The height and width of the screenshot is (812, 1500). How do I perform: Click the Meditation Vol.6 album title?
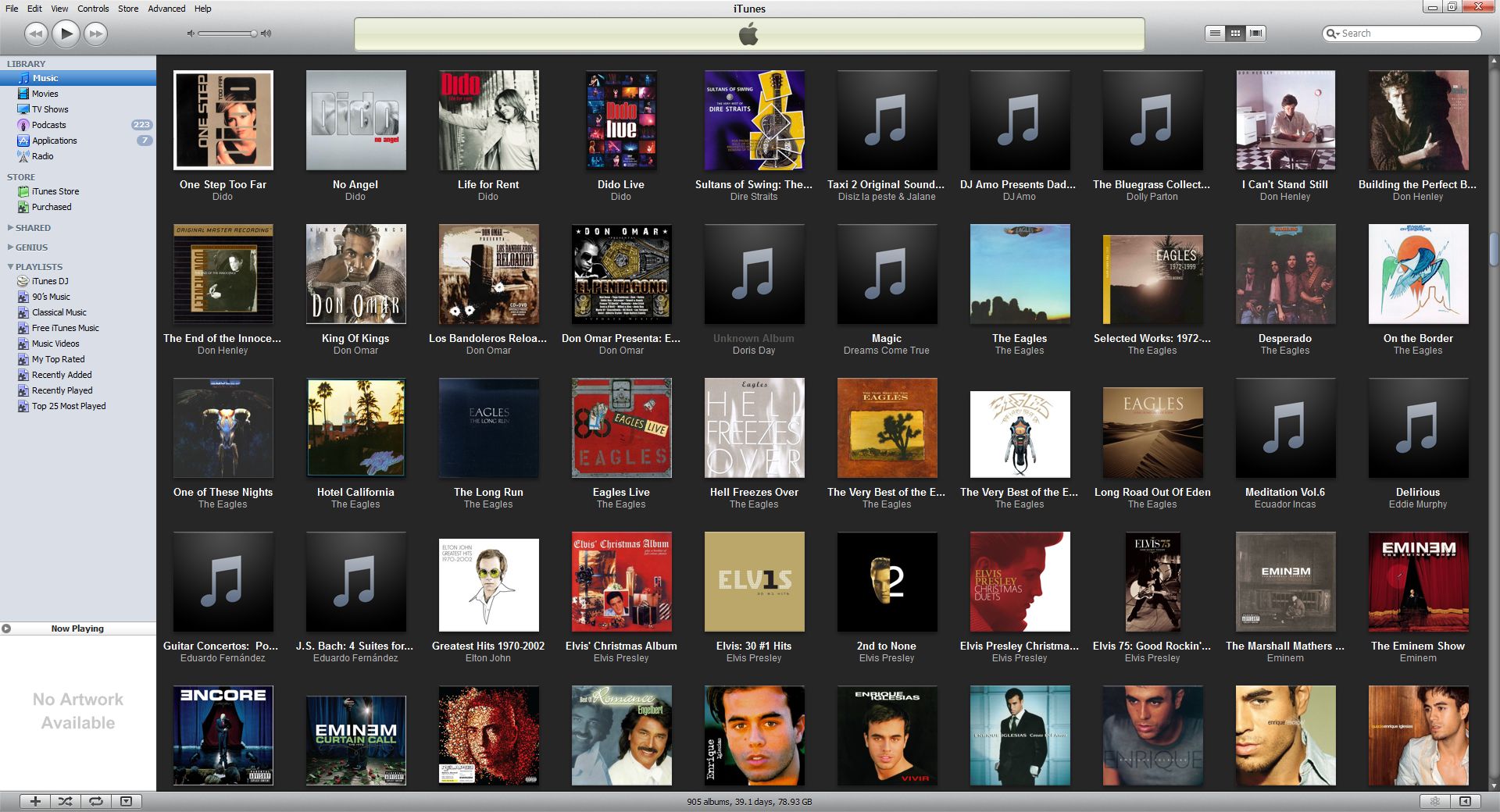1285,492
